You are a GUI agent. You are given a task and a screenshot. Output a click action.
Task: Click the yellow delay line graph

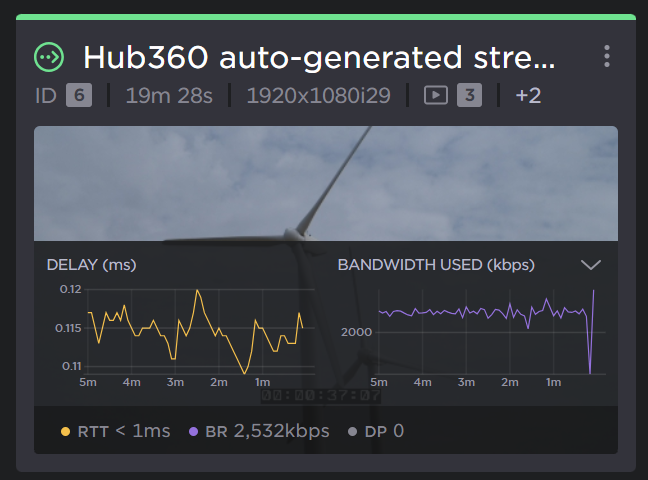195,328
